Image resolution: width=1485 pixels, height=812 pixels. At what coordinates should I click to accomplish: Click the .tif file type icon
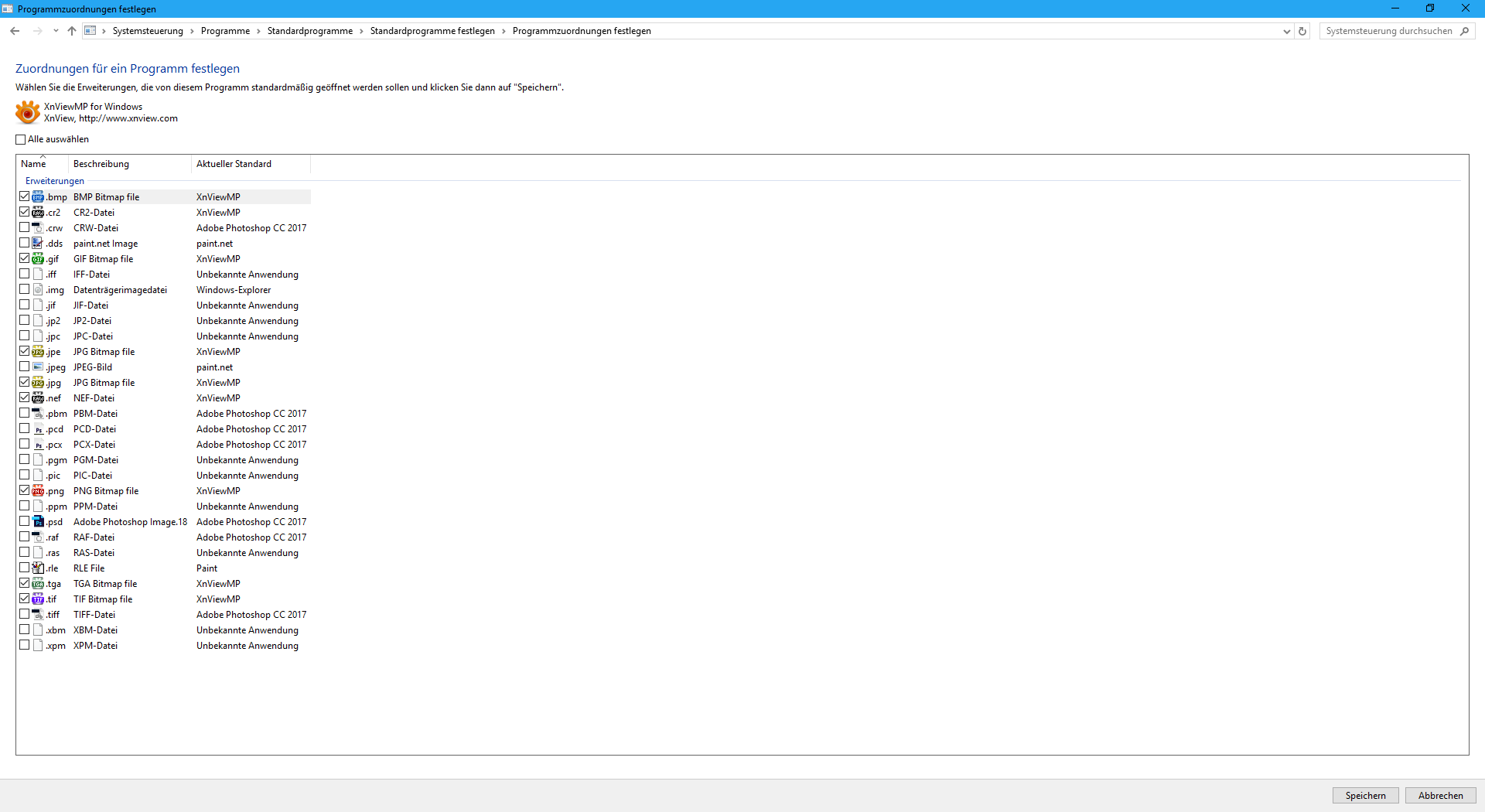(38, 599)
